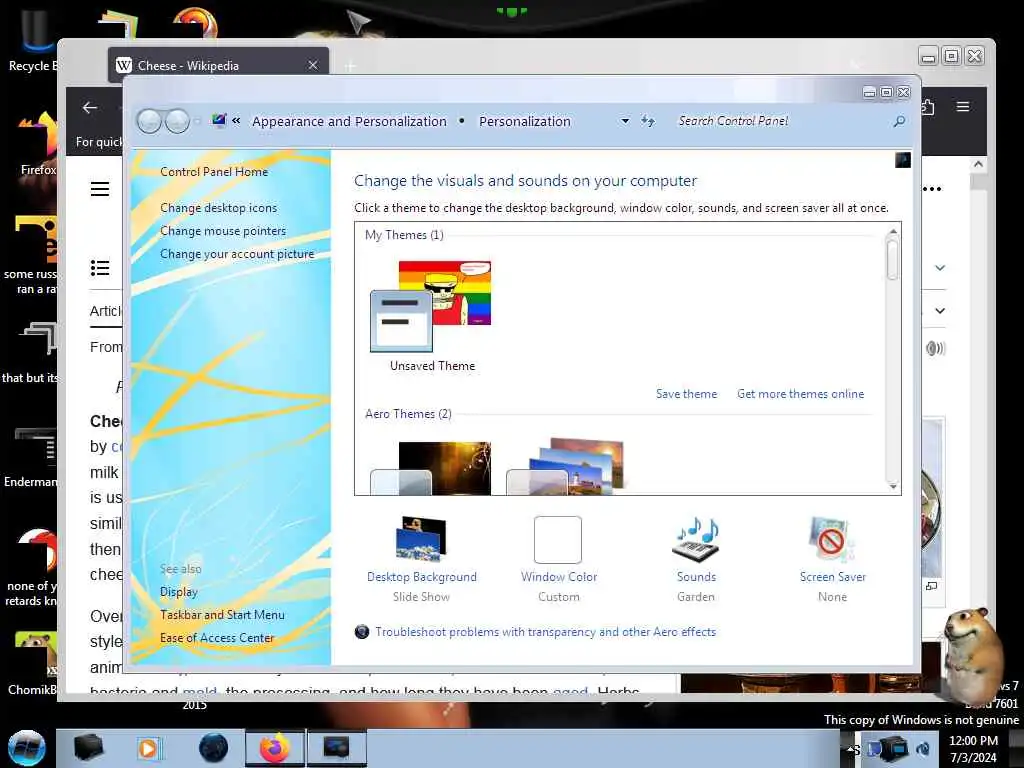Expand the lower Wikipedia chevron dropdown
Viewport: 1024px width, 768px height.
[940, 311]
